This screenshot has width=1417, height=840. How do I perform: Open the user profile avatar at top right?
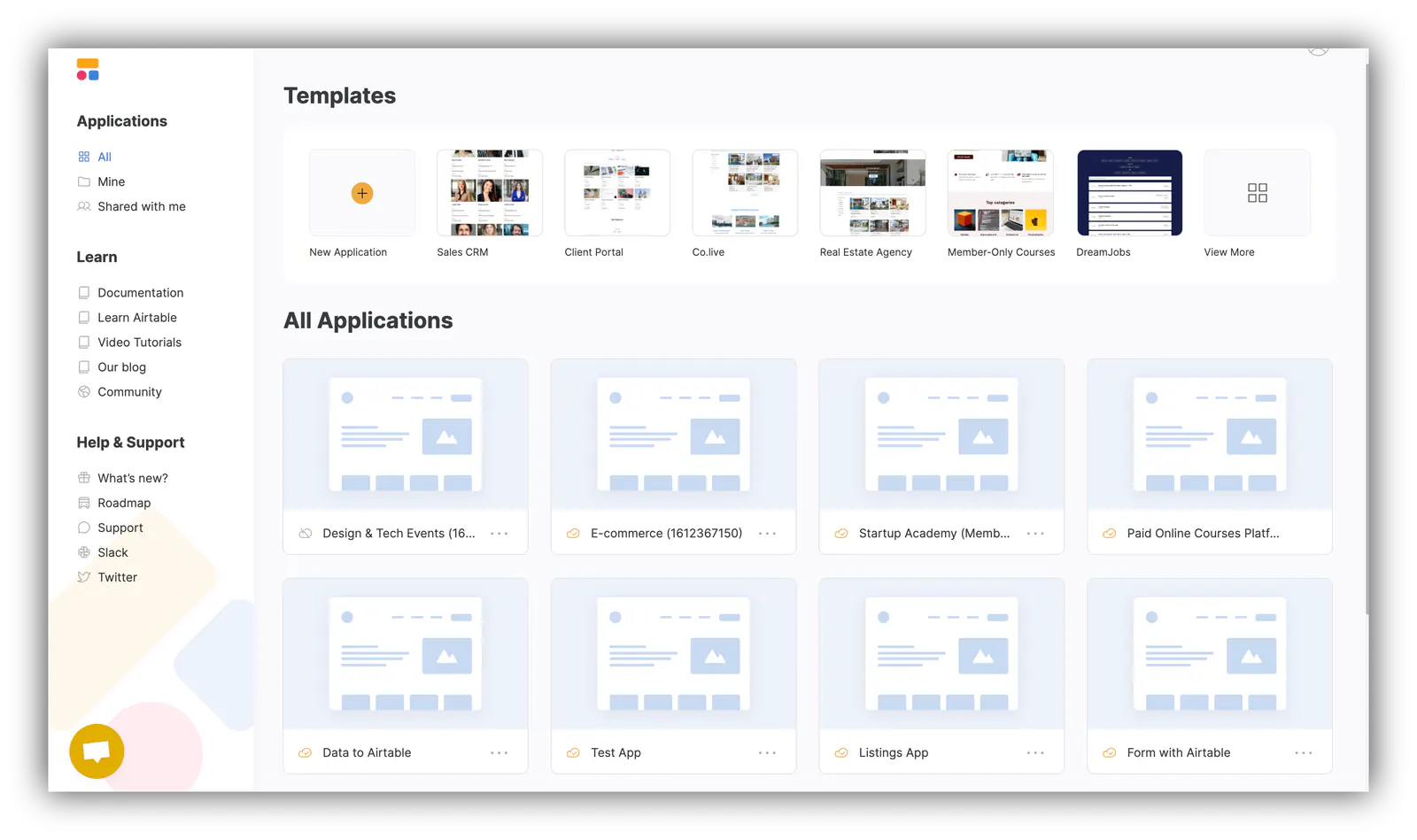click(1319, 50)
